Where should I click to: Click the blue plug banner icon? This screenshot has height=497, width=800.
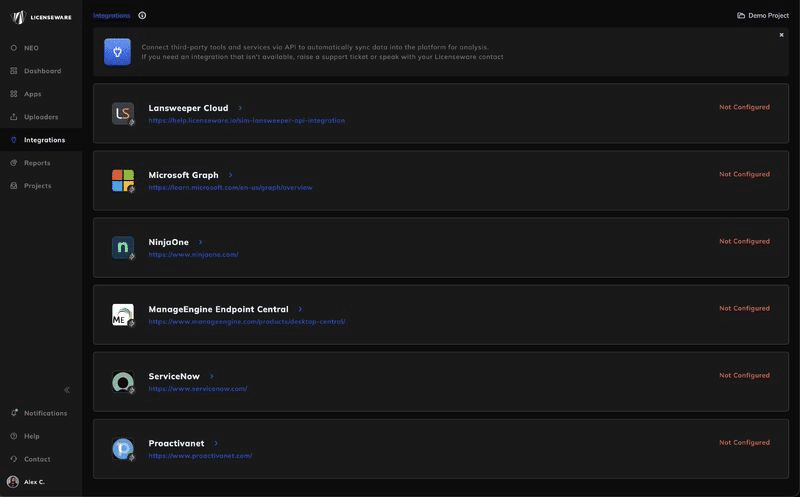(x=117, y=52)
